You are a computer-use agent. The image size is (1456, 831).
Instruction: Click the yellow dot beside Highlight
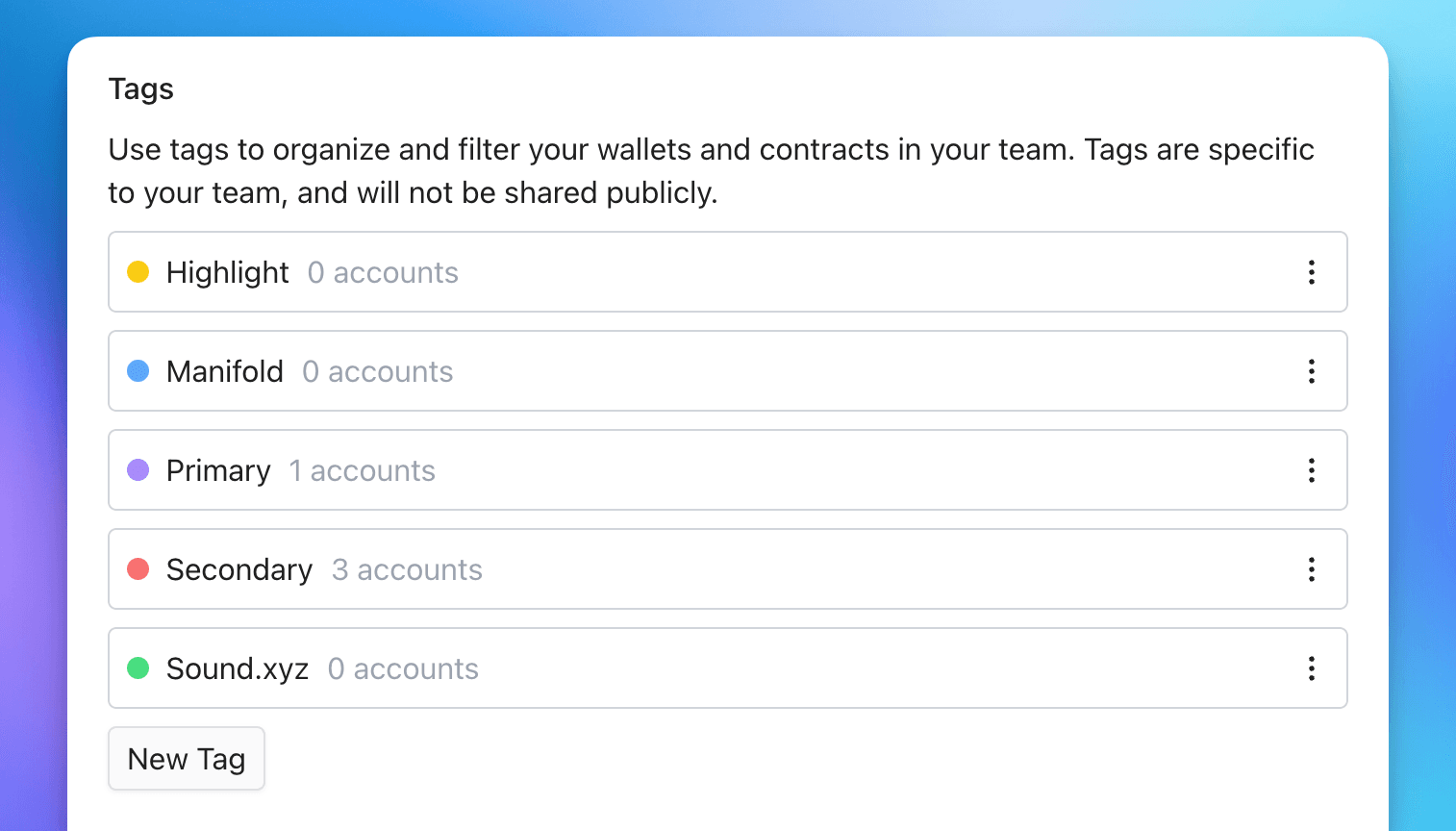pyautogui.click(x=138, y=272)
